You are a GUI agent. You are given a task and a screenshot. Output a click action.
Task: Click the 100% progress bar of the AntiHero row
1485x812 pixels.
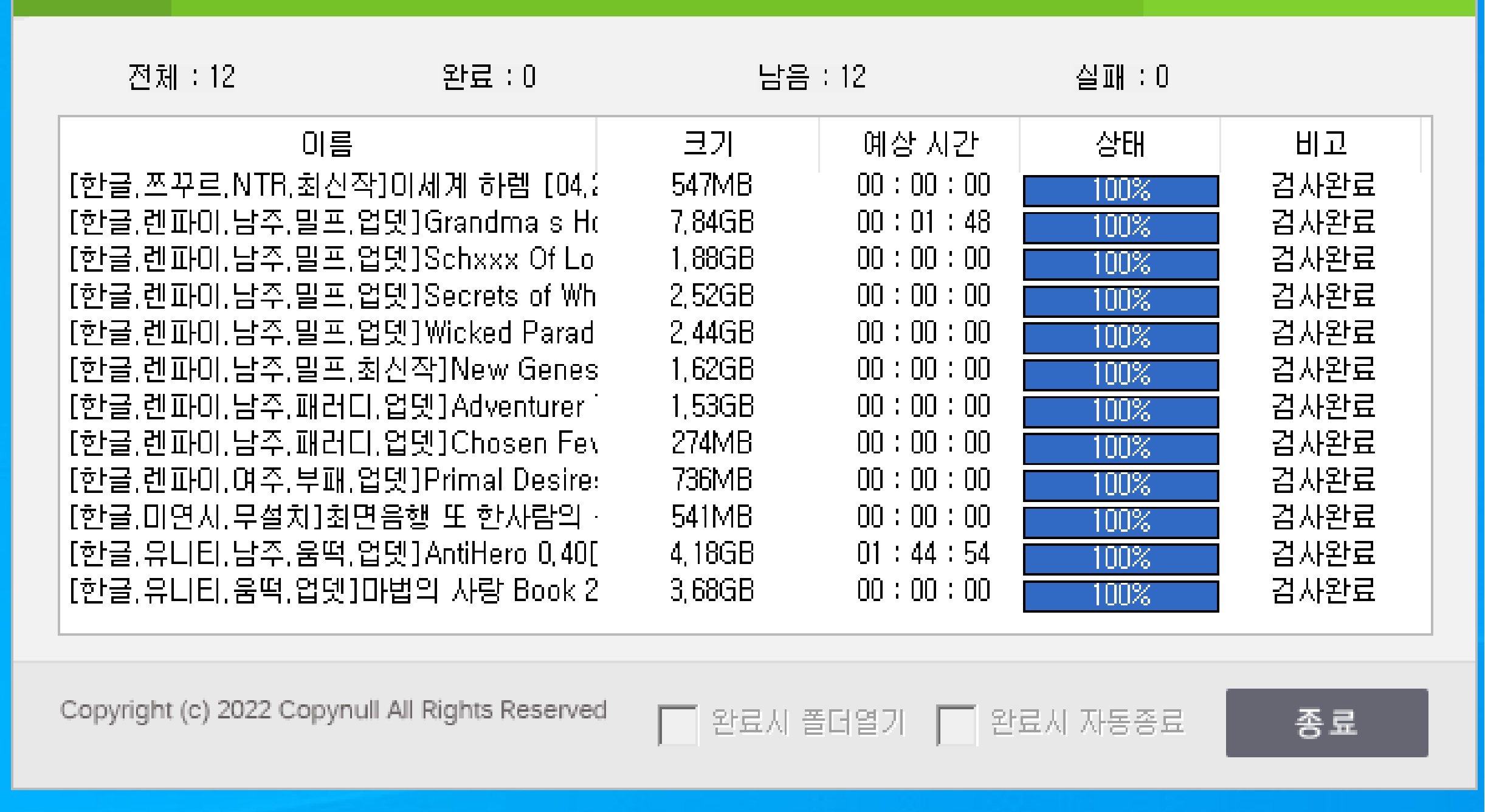1120,559
